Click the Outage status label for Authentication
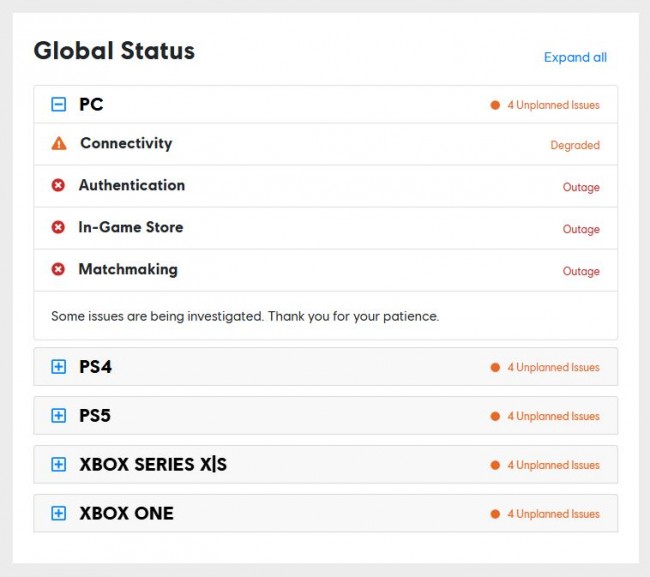This screenshot has height=577, width=650. point(581,187)
